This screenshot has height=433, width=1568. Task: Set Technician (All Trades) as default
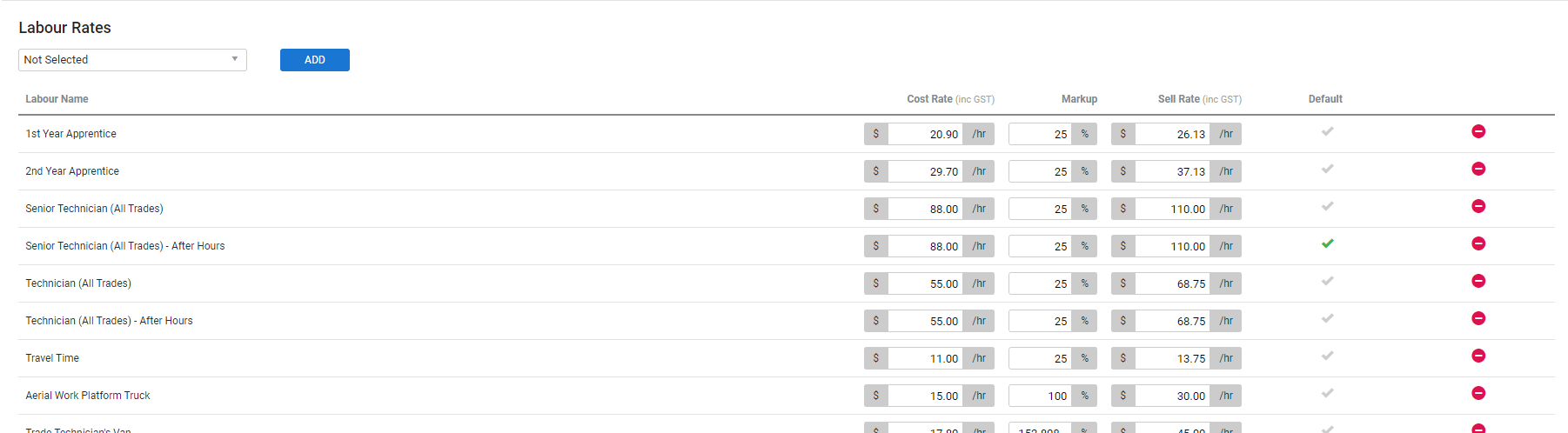point(1327,281)
